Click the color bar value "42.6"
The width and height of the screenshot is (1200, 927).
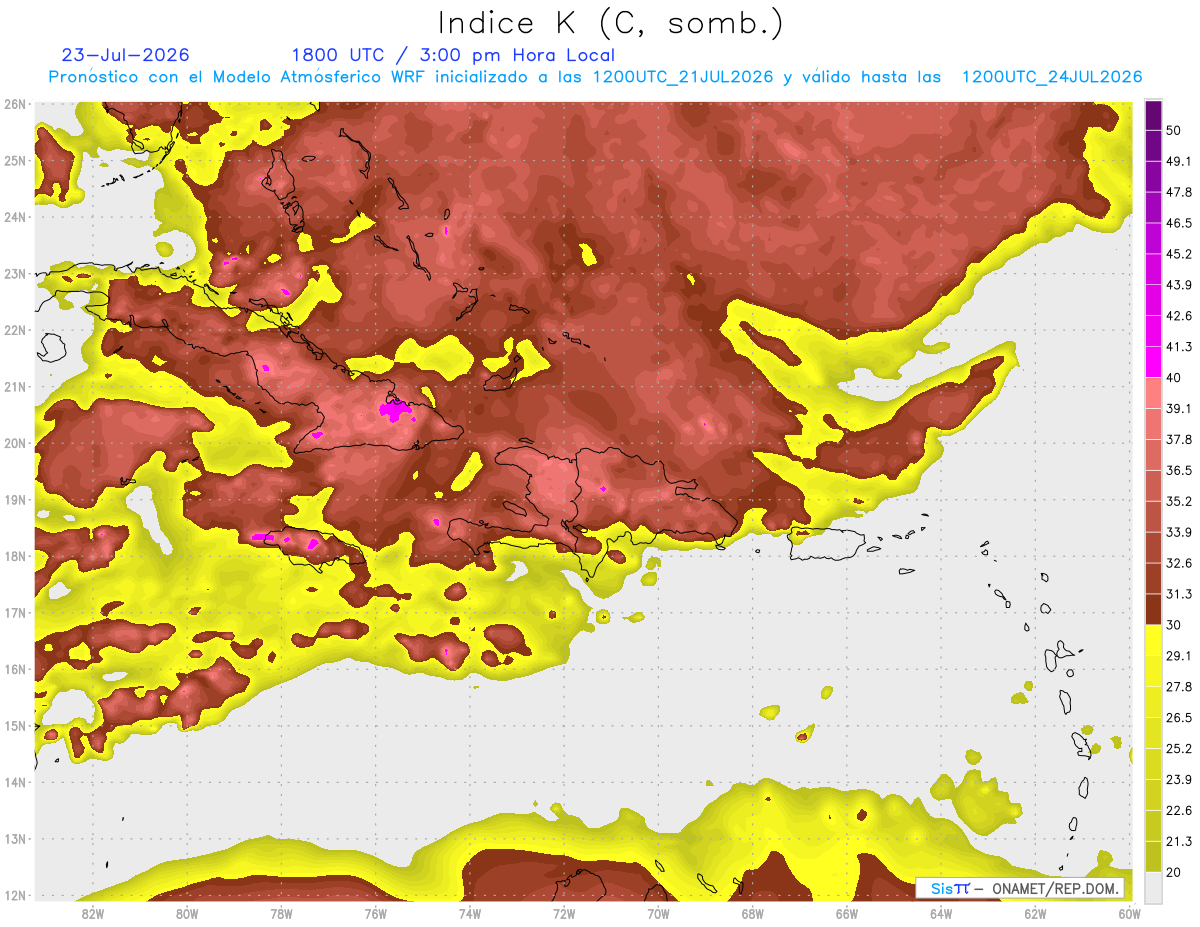click(x=1179, y=316)
